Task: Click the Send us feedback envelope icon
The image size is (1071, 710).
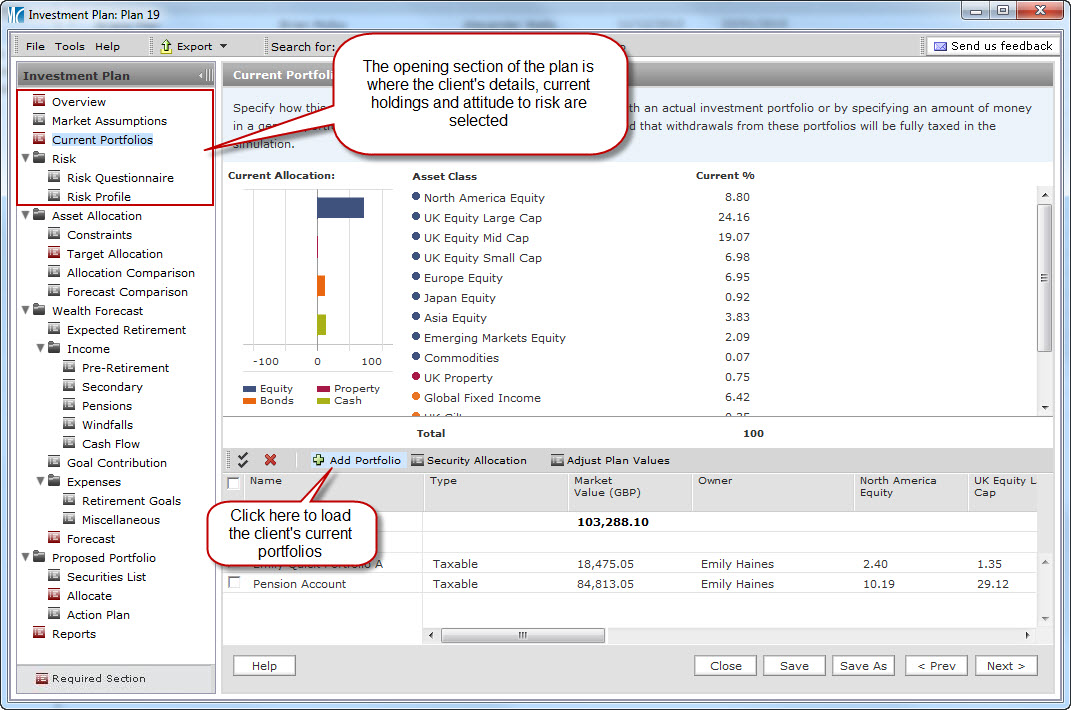Action: 939,46
